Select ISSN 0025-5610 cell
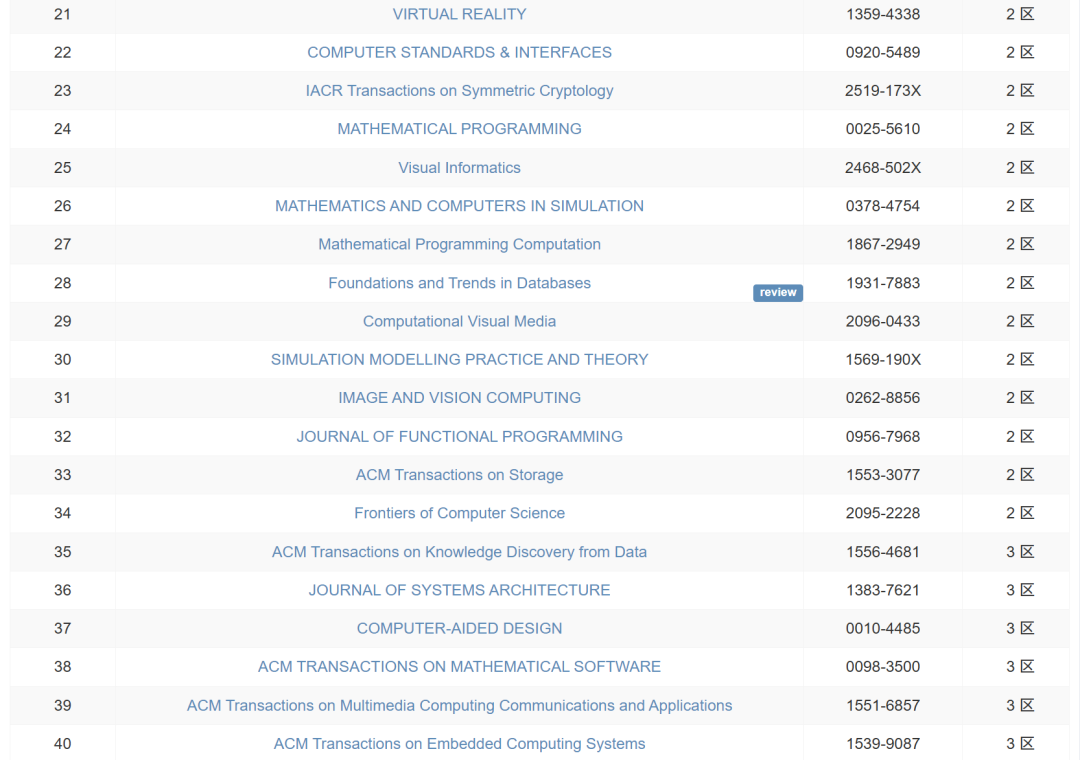The image size is (1080, 760). point(883,129)
